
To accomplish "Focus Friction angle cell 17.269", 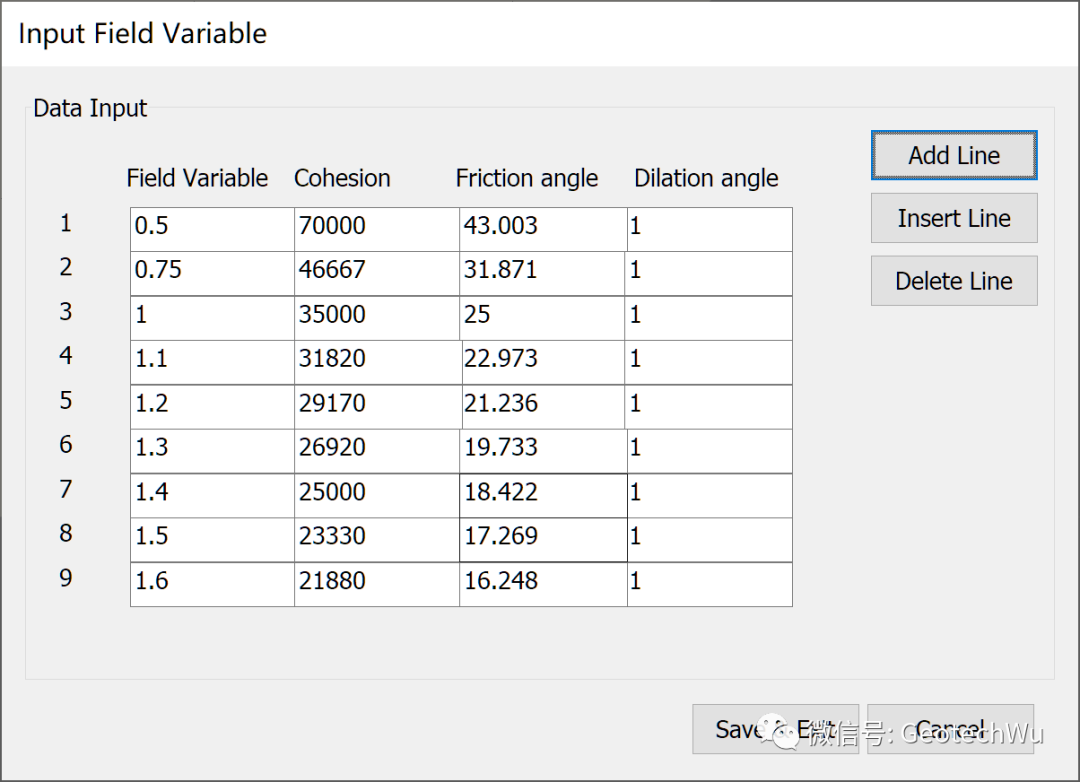I will [543, 540].
